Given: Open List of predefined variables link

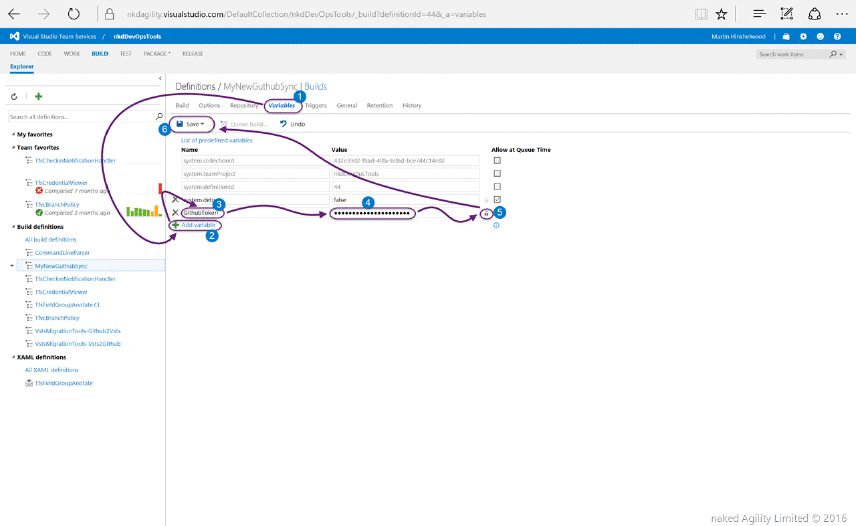Looking at the screenshot, I should click(217, 140).
